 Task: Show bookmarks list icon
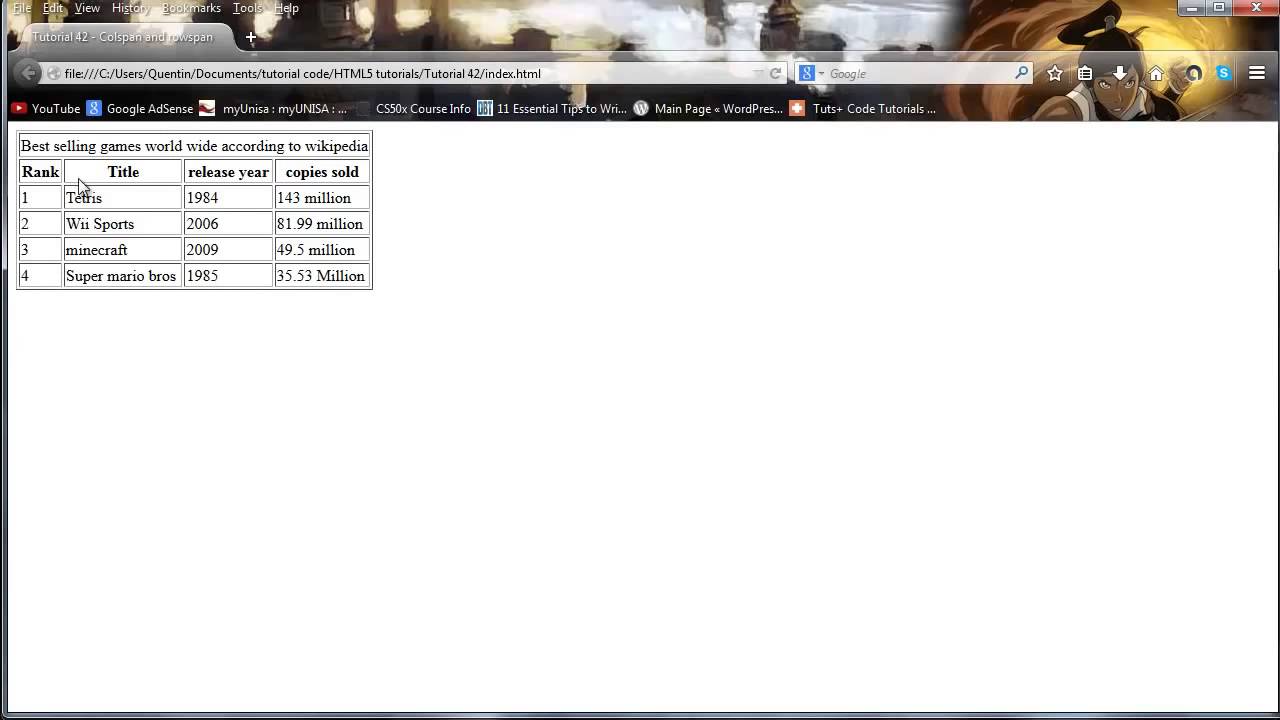click(x=1085, y=73)
